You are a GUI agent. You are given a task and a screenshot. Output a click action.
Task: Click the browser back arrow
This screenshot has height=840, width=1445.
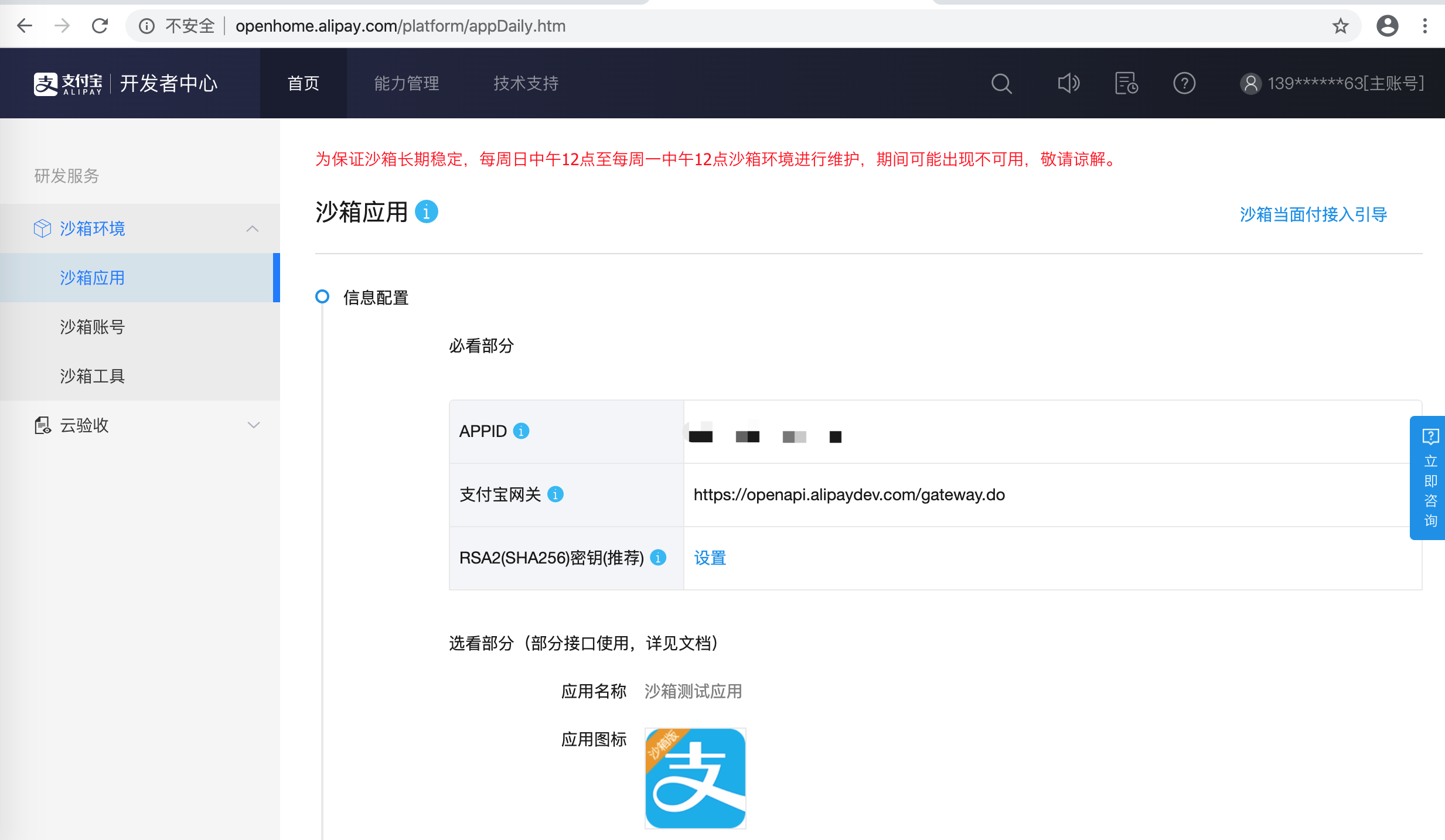25,26
